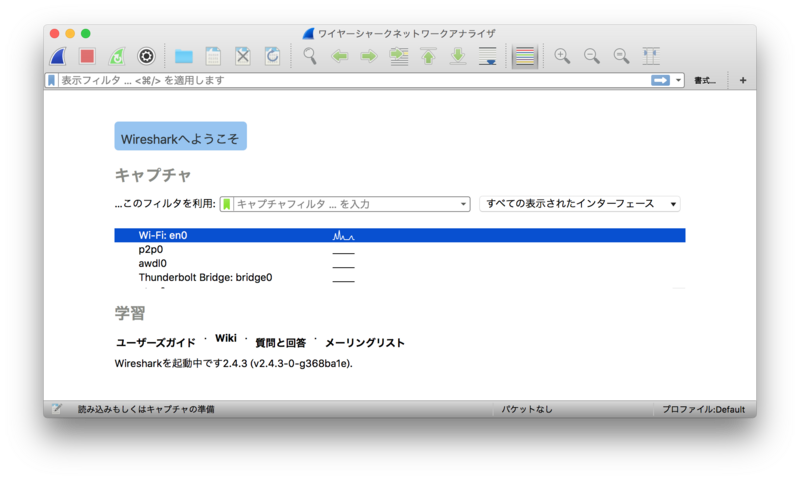Go back with the left green arrow
The image size is (800, 480).
tap(339, 56)
